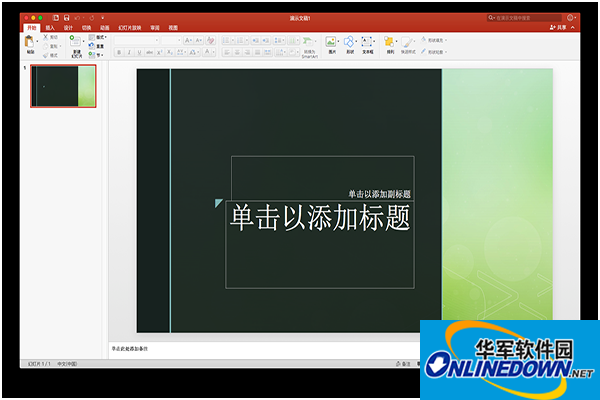Select the slide 1 thumbnail
Screen dimensions: 600x400
click(x=64, y=86)
